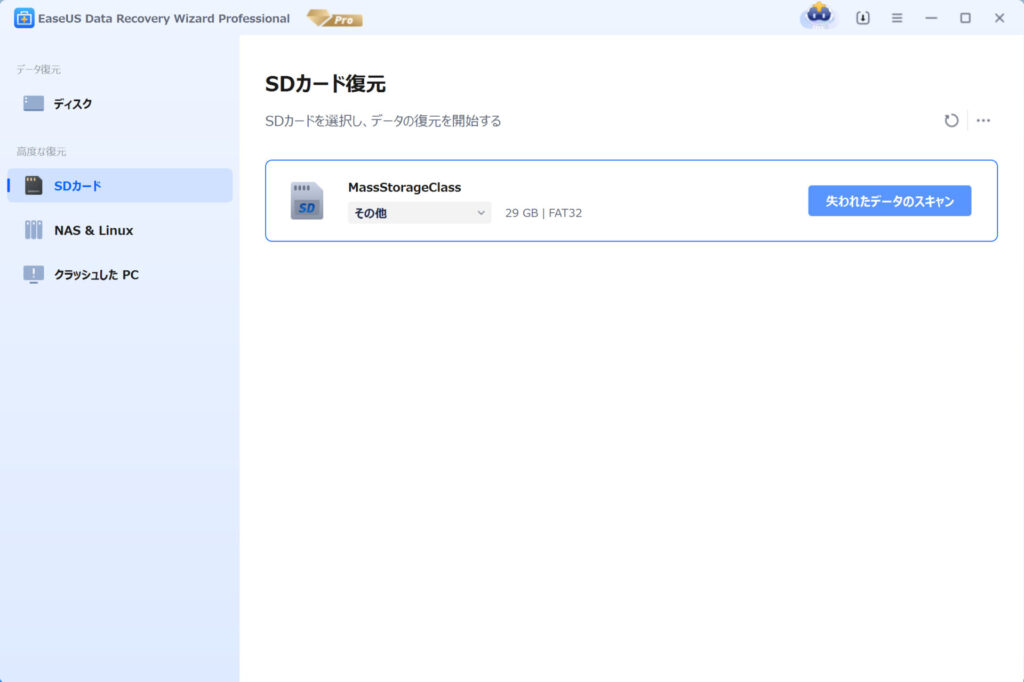Click the blue SD card device icon
1024x682 pixels.
(x=307, y=201)
